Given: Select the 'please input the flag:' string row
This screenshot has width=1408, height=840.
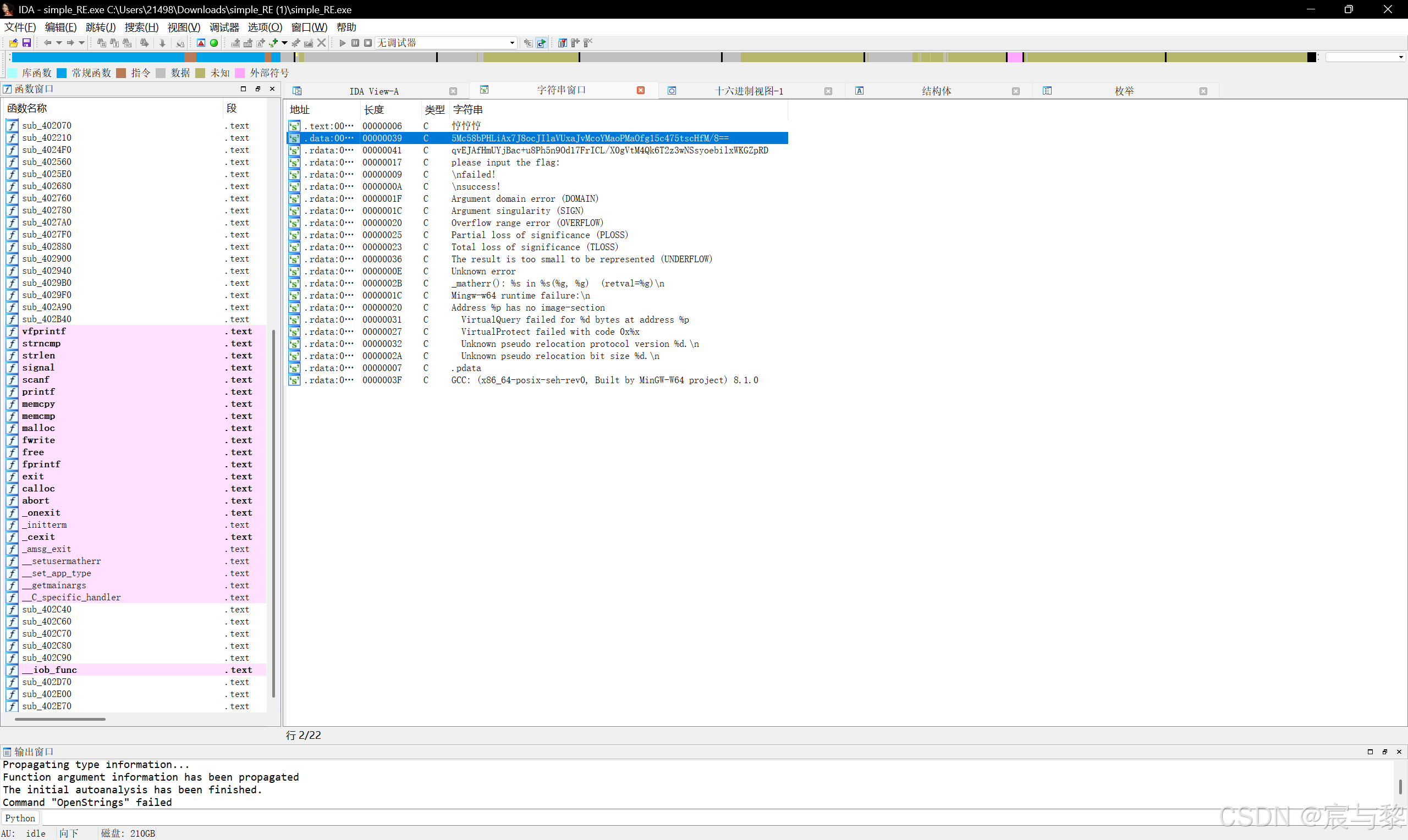Looking at the screenshot, I should (x=504, y=163).
